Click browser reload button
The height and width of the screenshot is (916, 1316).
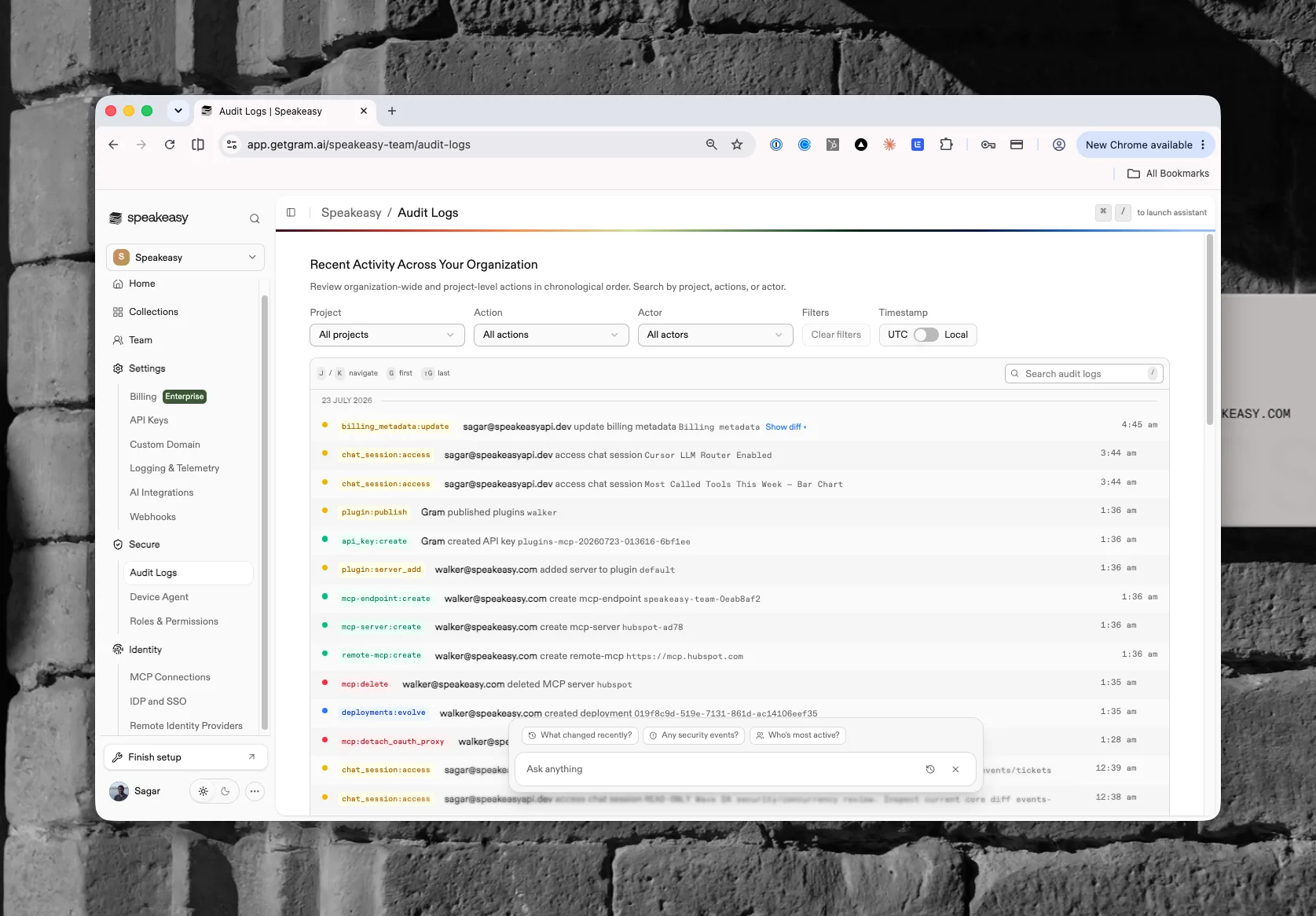(170, 145)
